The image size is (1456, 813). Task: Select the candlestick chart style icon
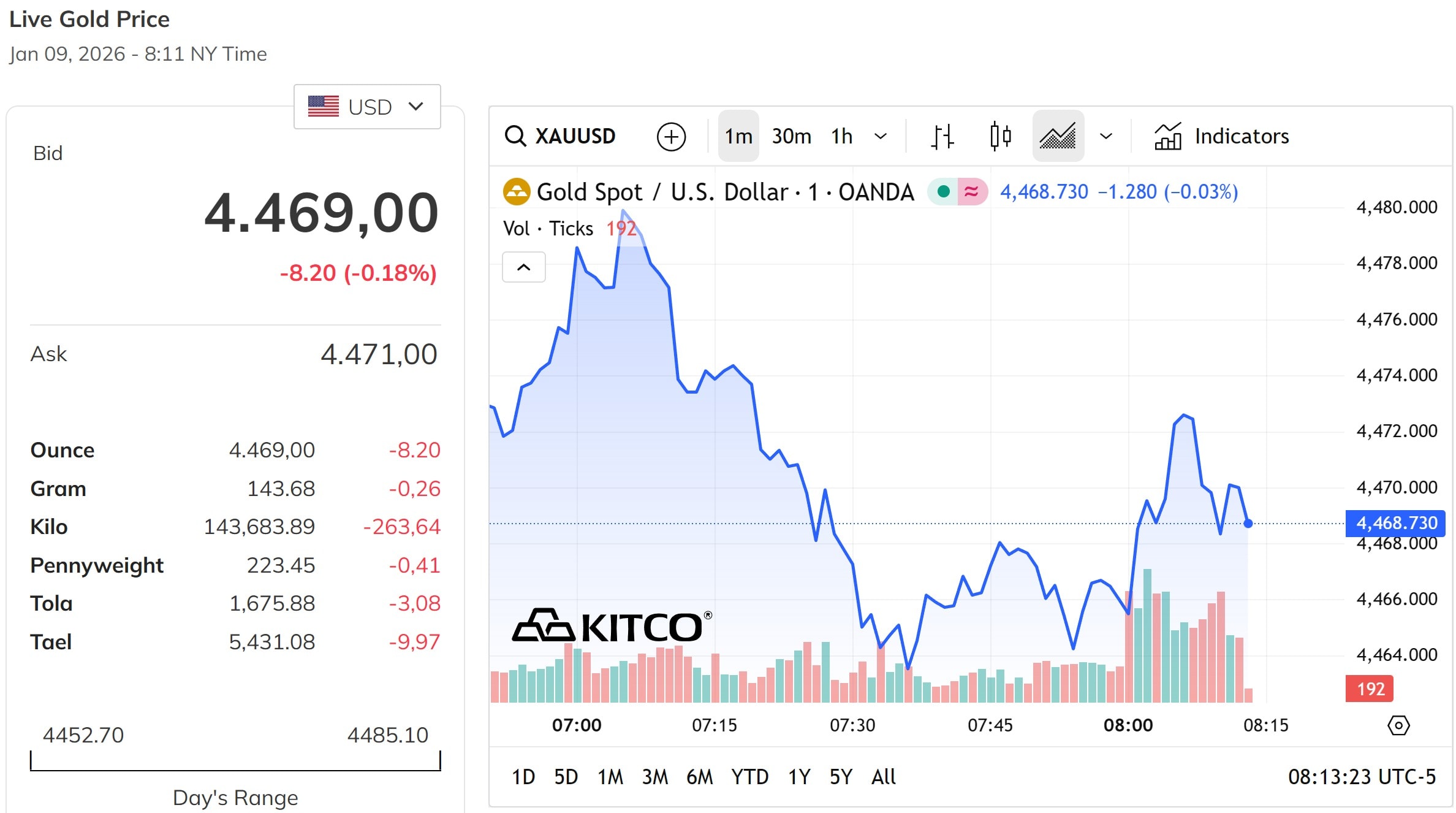coord(1000,135)
